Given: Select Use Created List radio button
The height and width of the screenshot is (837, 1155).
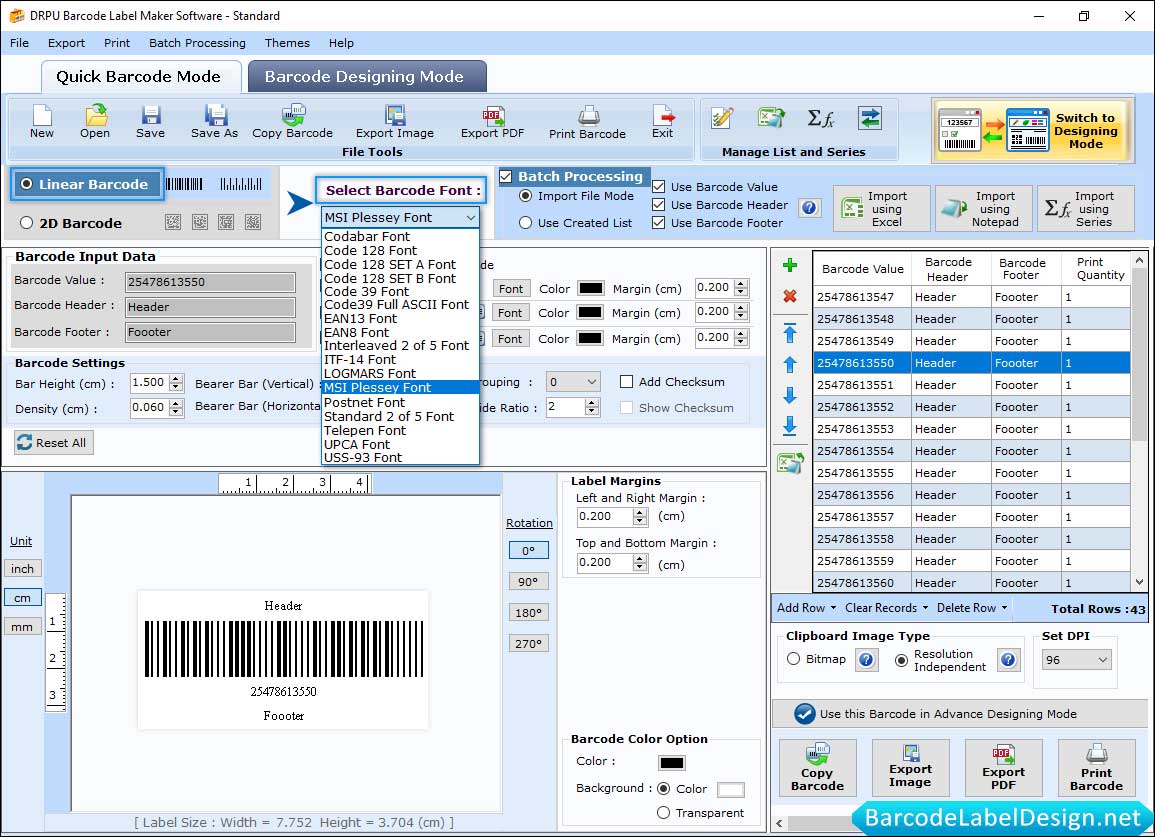Looking at the screenshot, I should [x=525, y=223].
